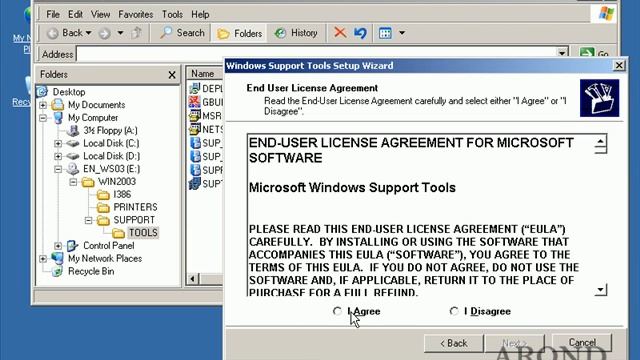
Task: Cancel the Support Tools setup wizard
Action: [582, 342]
